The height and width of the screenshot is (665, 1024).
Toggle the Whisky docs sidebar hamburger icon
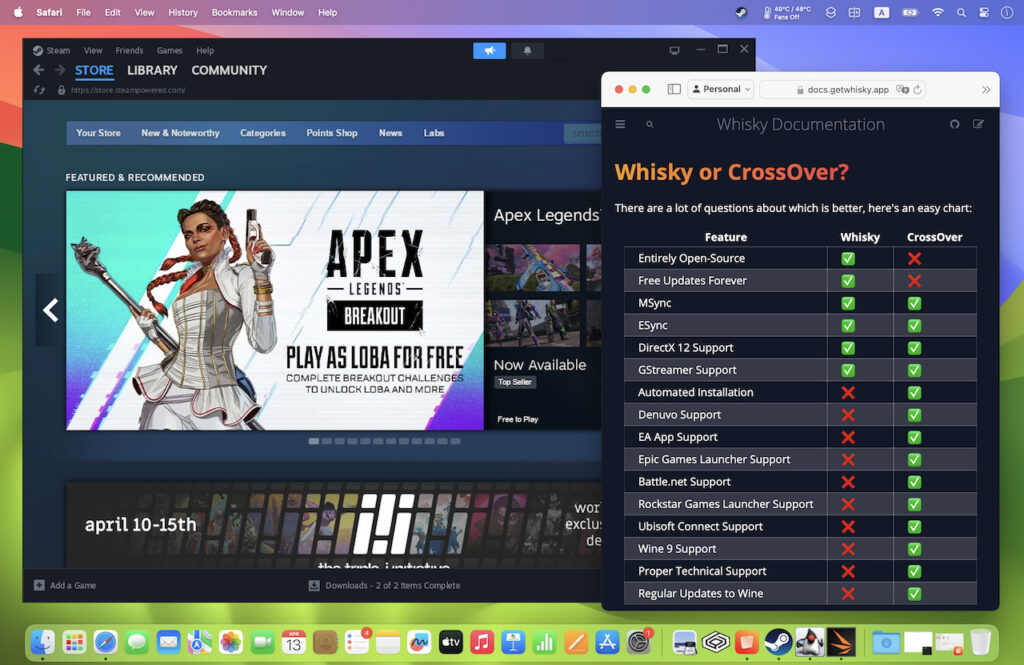pyautogui.click(x=620, y=124)
